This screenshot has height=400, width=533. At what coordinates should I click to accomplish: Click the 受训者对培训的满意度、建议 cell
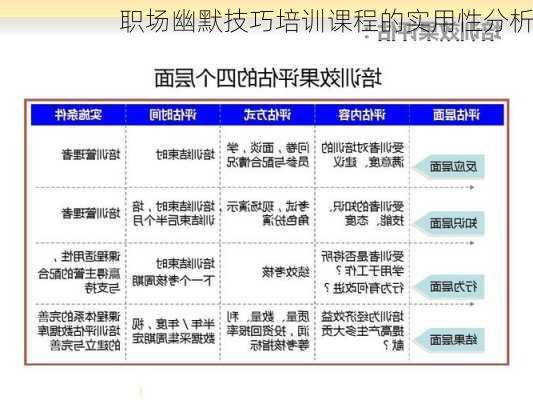(363, 155)
